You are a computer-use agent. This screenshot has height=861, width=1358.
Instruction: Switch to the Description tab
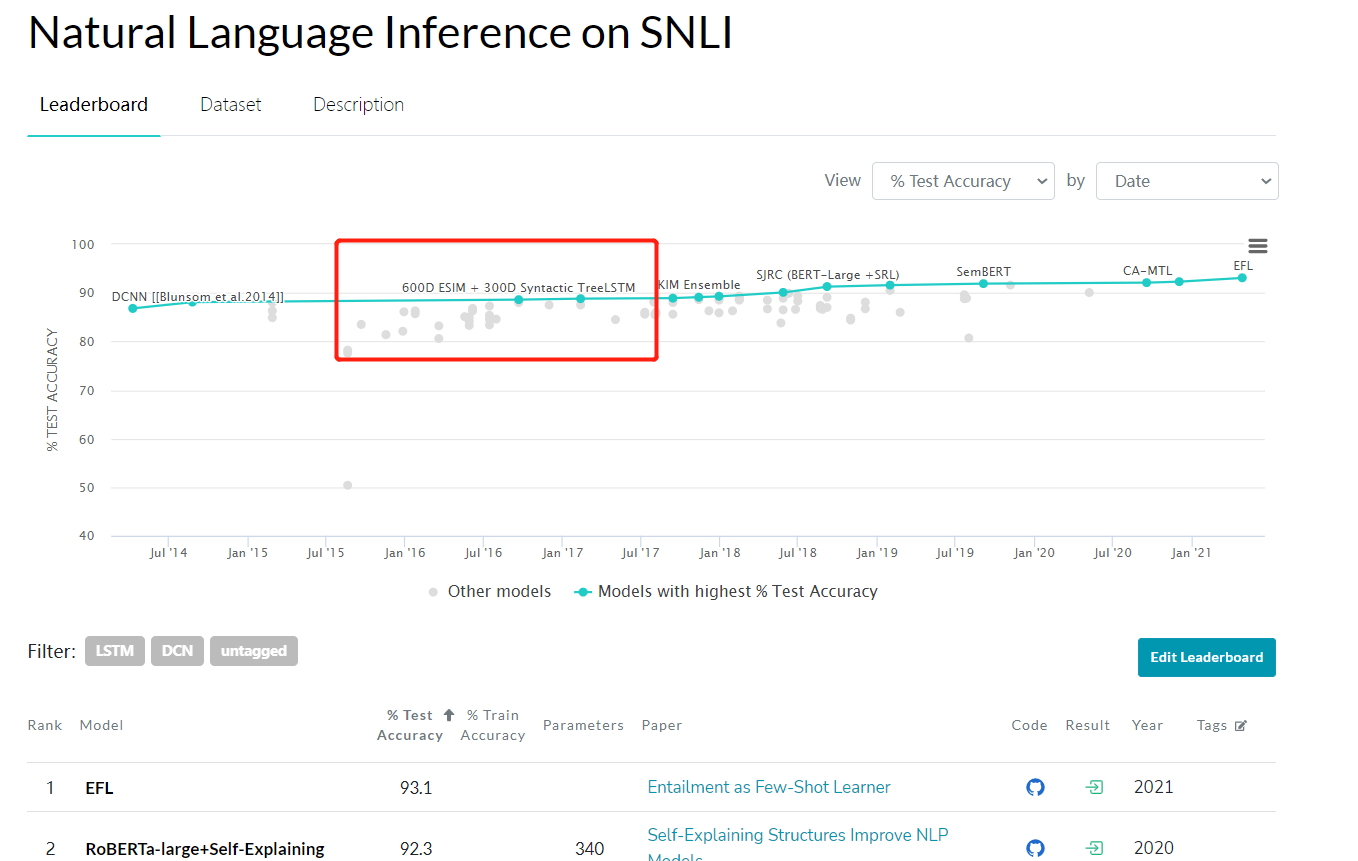coord(358,105)
